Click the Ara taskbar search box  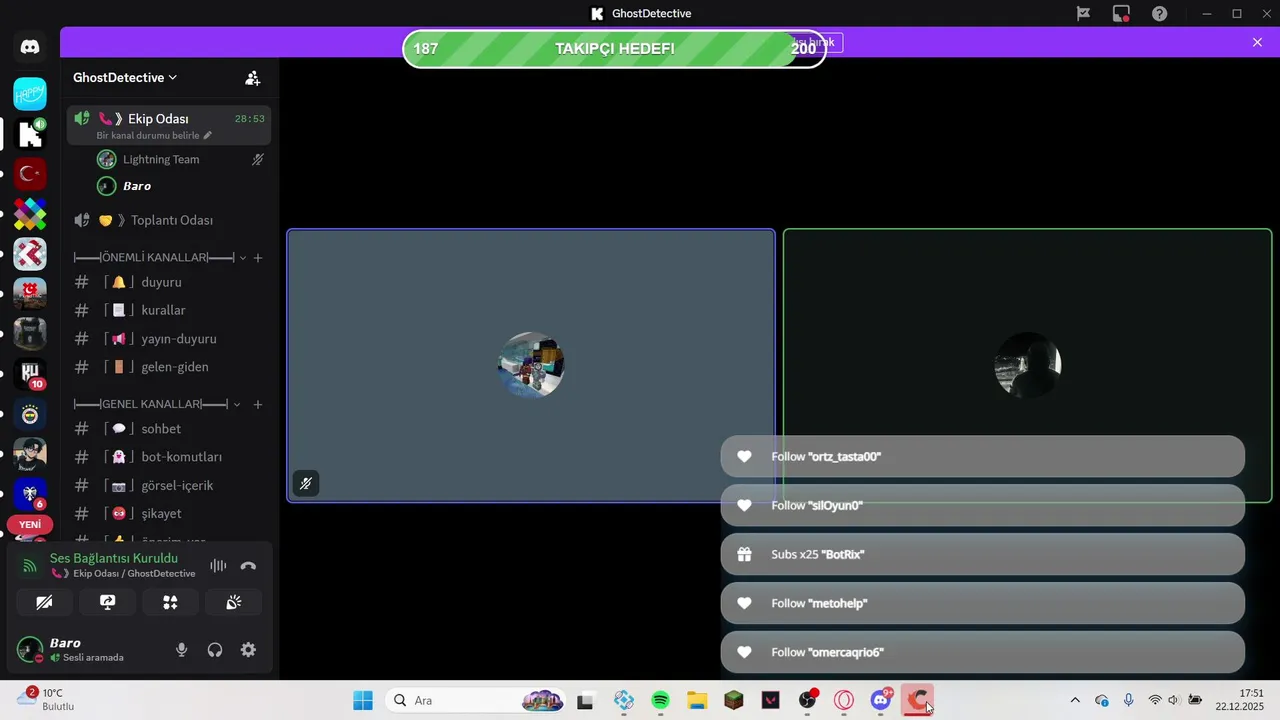476,700
